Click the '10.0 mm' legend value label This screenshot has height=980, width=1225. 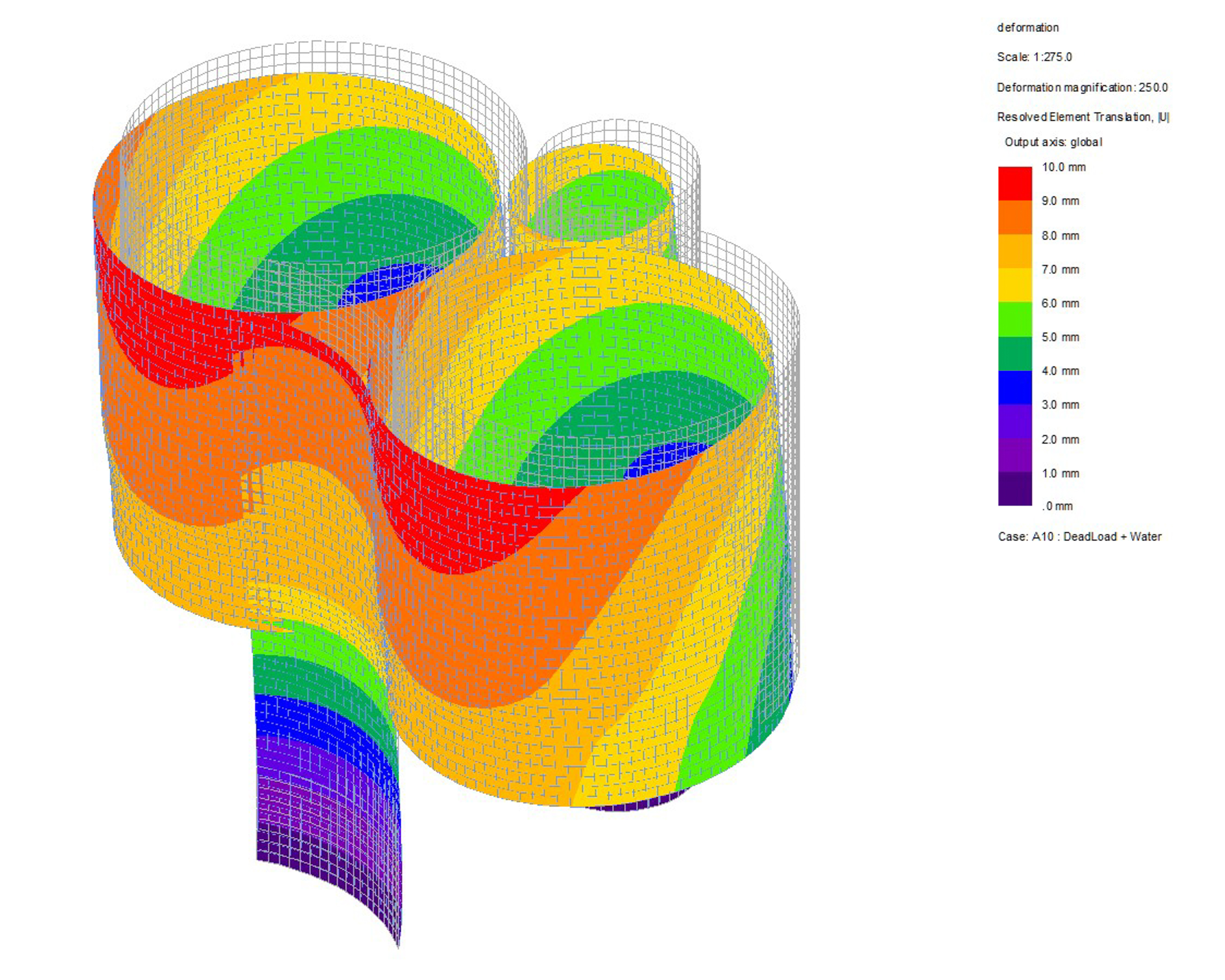1063,167
